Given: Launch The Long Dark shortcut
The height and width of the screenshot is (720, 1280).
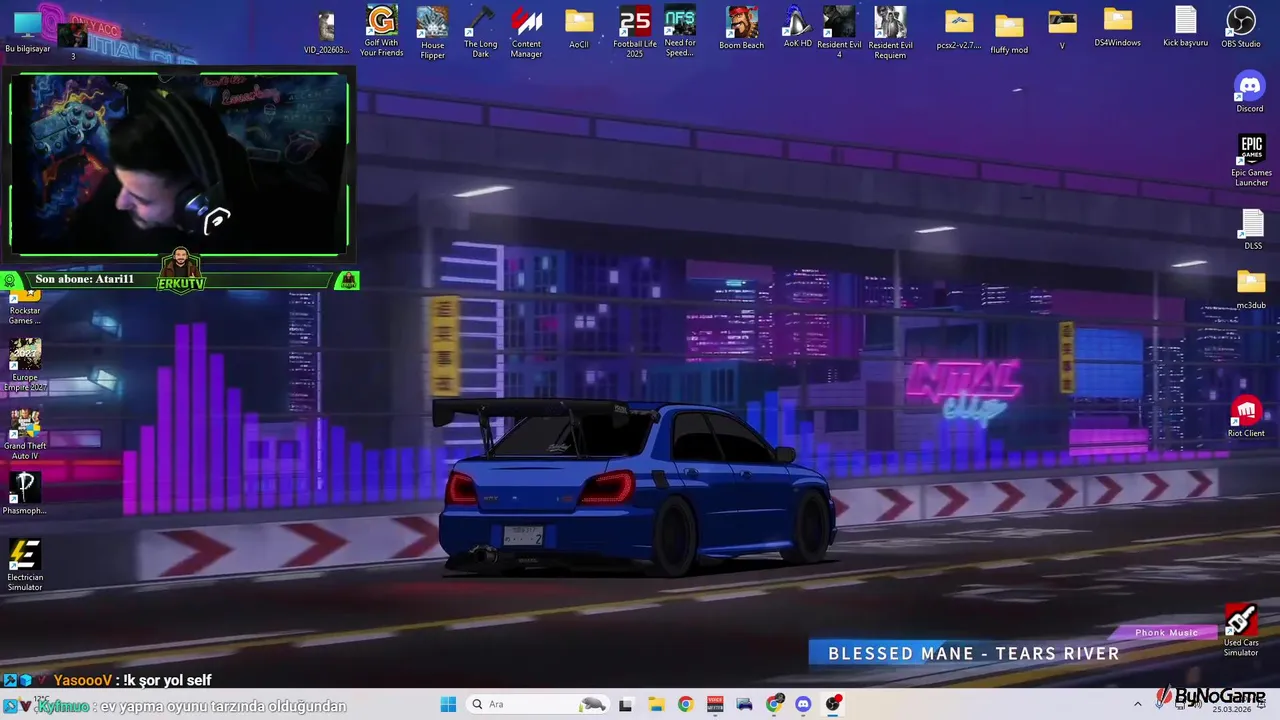Looking at the screenshot, I should pos(480,32).
